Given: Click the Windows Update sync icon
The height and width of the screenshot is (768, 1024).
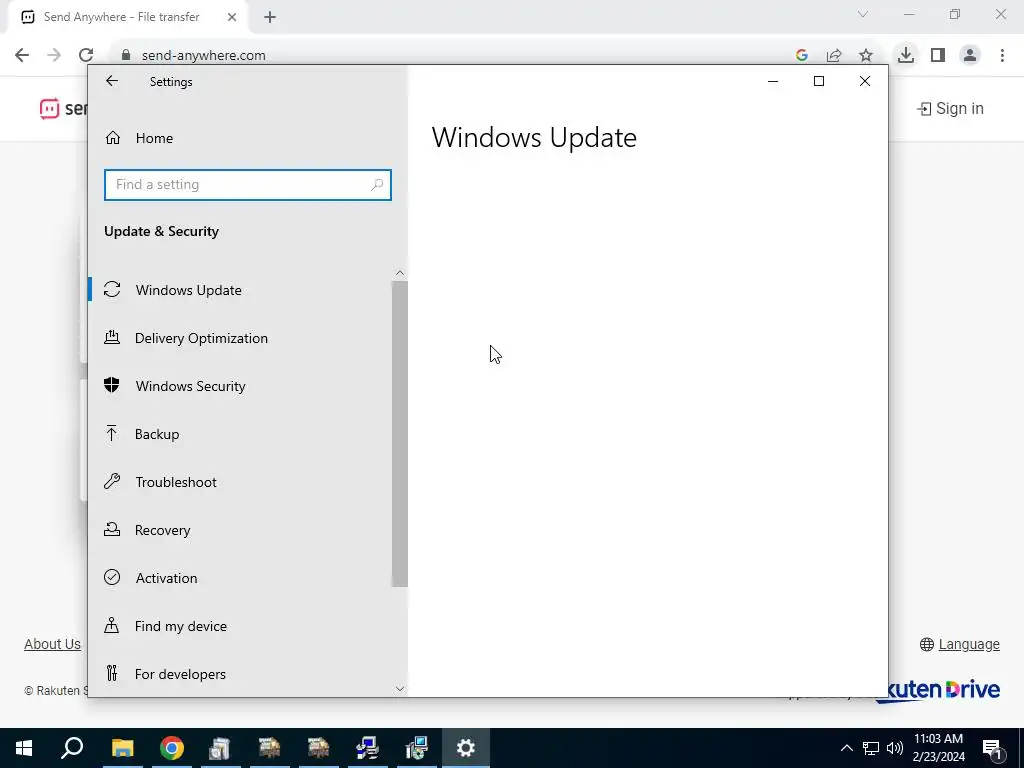Looking at the screenshot, I should 112,289.
